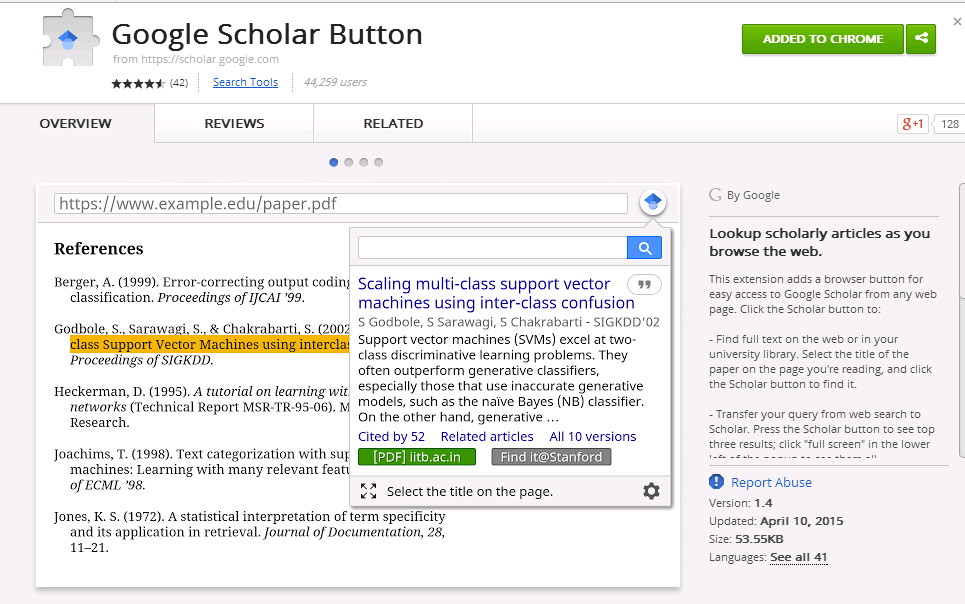
Task: Click the cite quotation mark icon
Action: point(644,285)
